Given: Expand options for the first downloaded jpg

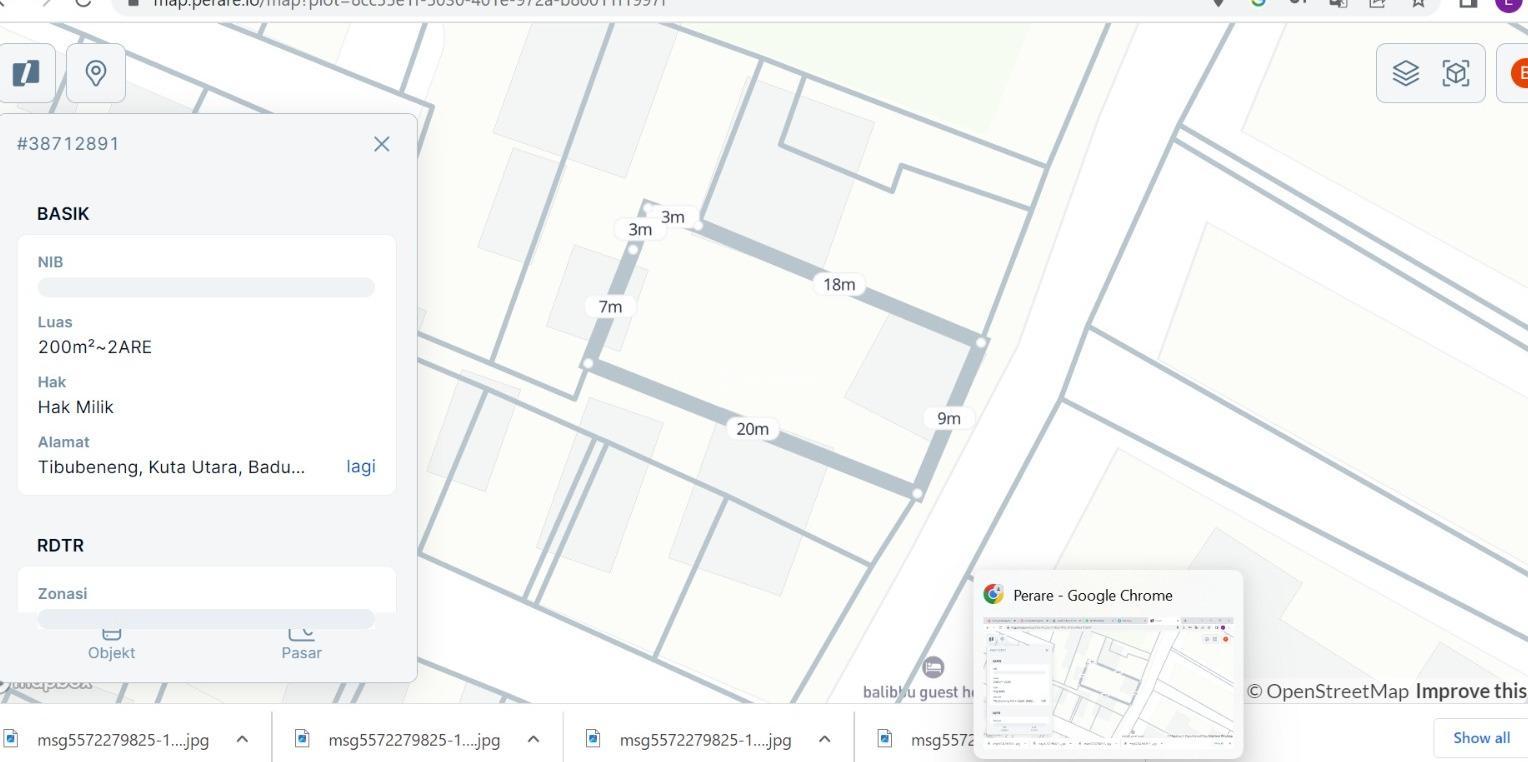Looking at the screenshot, I should [242, 740].
